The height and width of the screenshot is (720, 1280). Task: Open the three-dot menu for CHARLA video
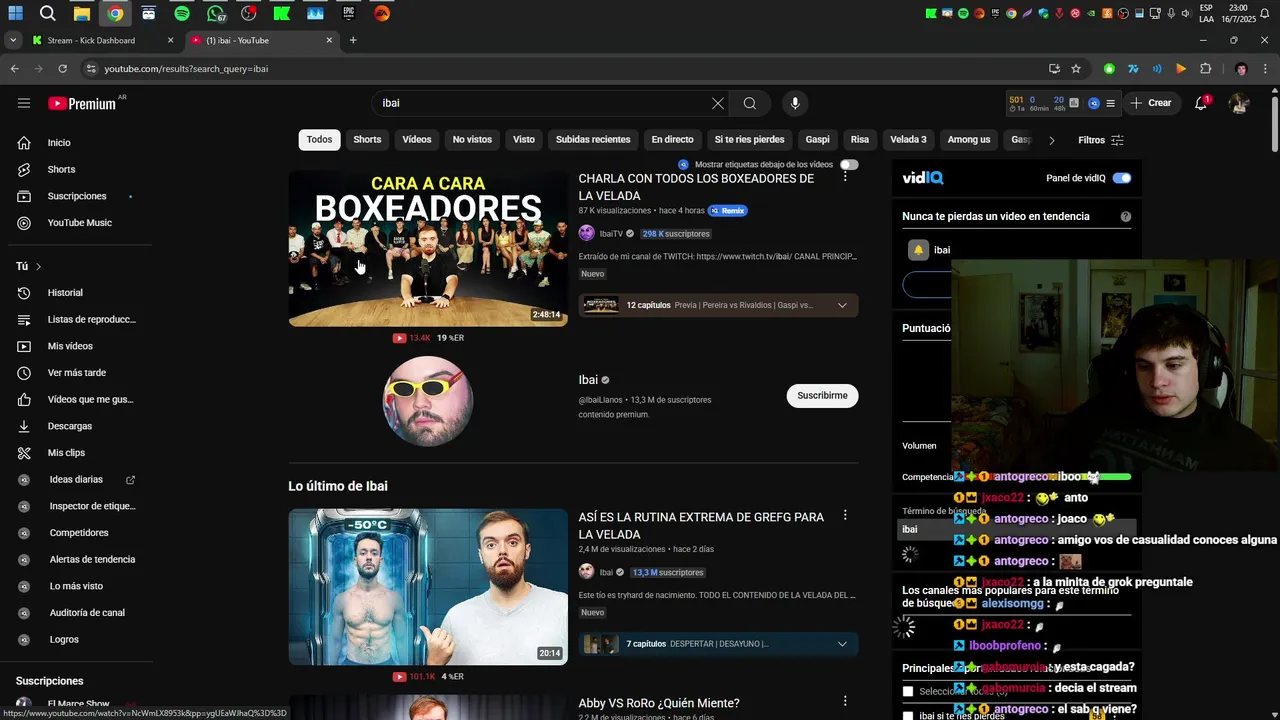point(845,176)
